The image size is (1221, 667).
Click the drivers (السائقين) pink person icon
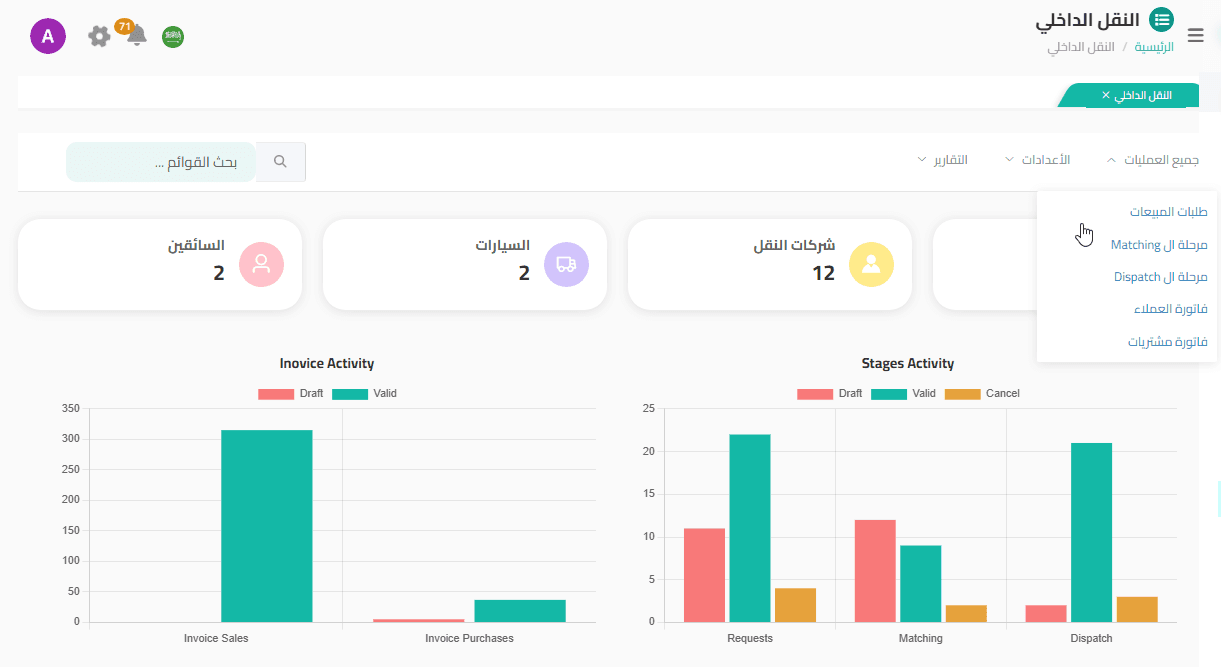[261, 264]
